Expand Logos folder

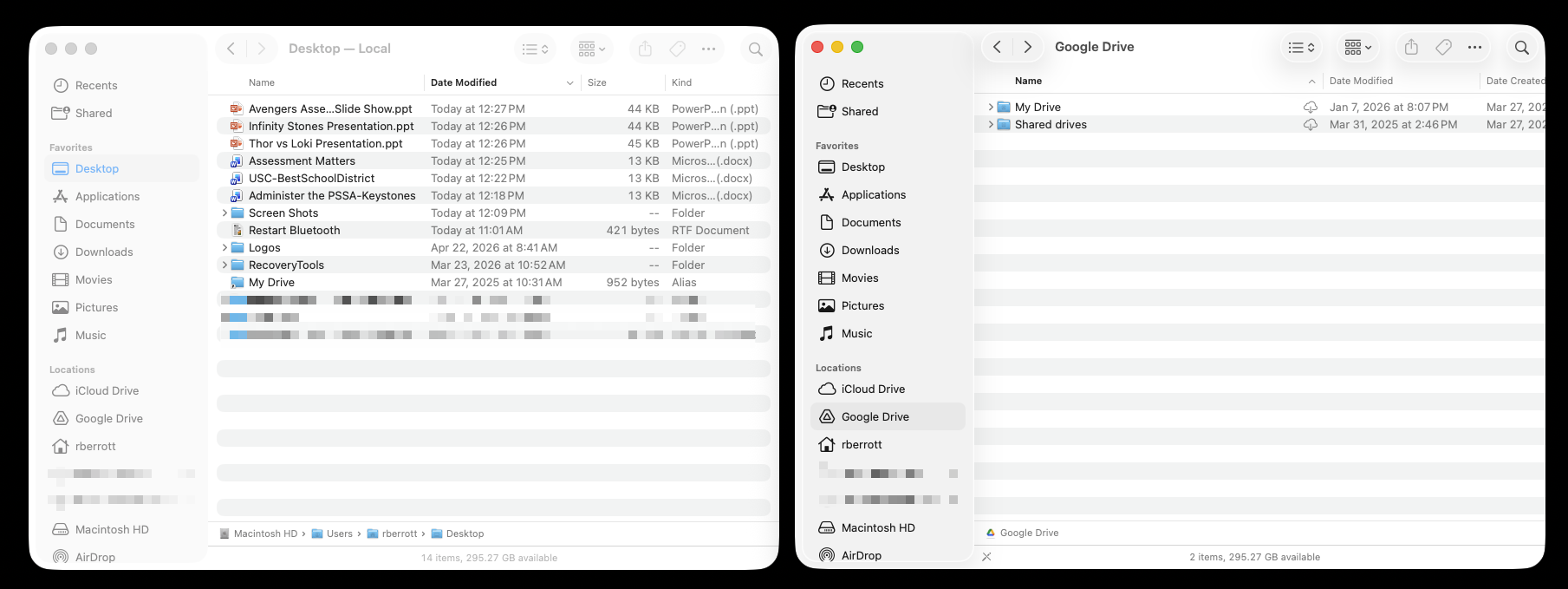pos(224,247)
